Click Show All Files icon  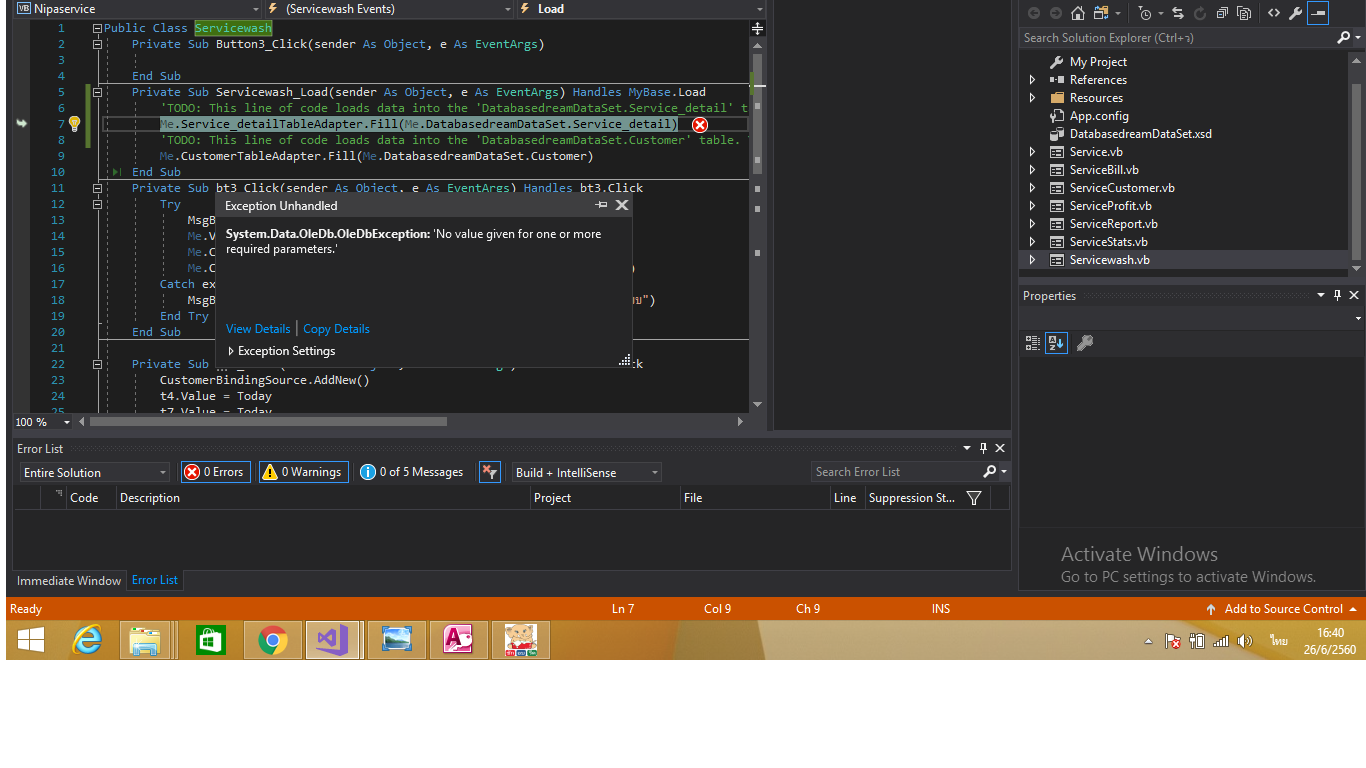click(x=1244, y=13)
